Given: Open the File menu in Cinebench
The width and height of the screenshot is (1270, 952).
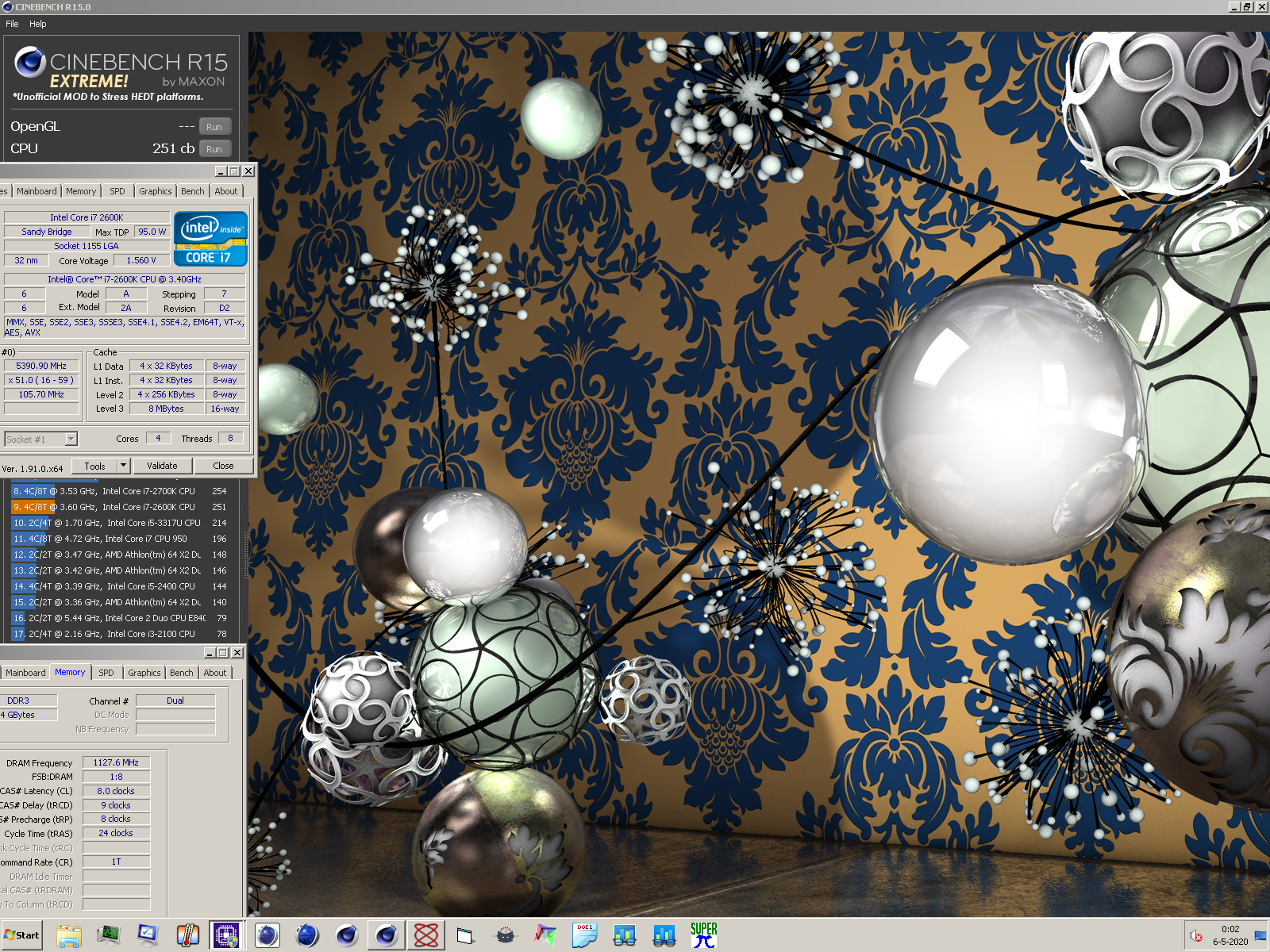Looking at the screenshot, I should [x=12, y=24].
